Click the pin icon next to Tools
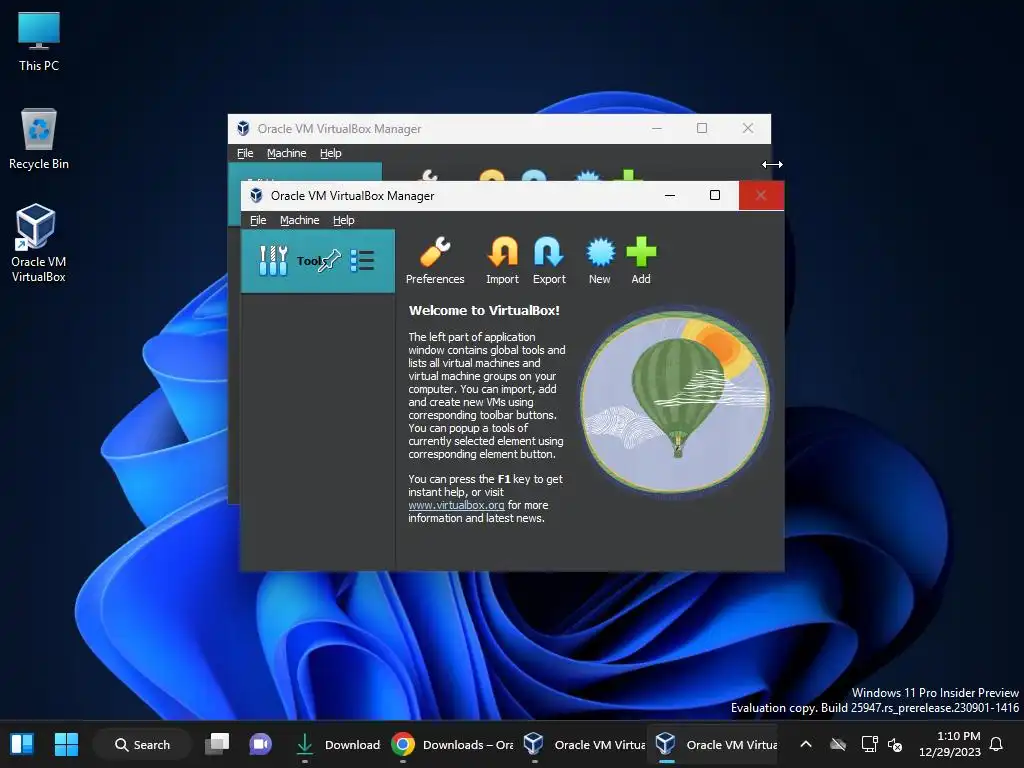 click(x=330, y=260)
